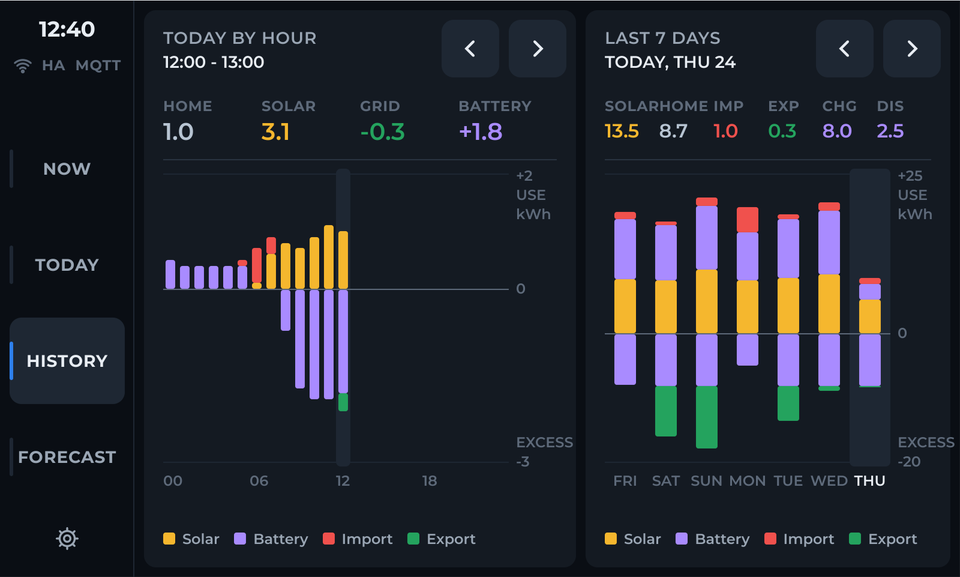The width and height of the screenshot is (960, 577).
Task: Click the 12:40 clock display
Action: tap(67, 29)
